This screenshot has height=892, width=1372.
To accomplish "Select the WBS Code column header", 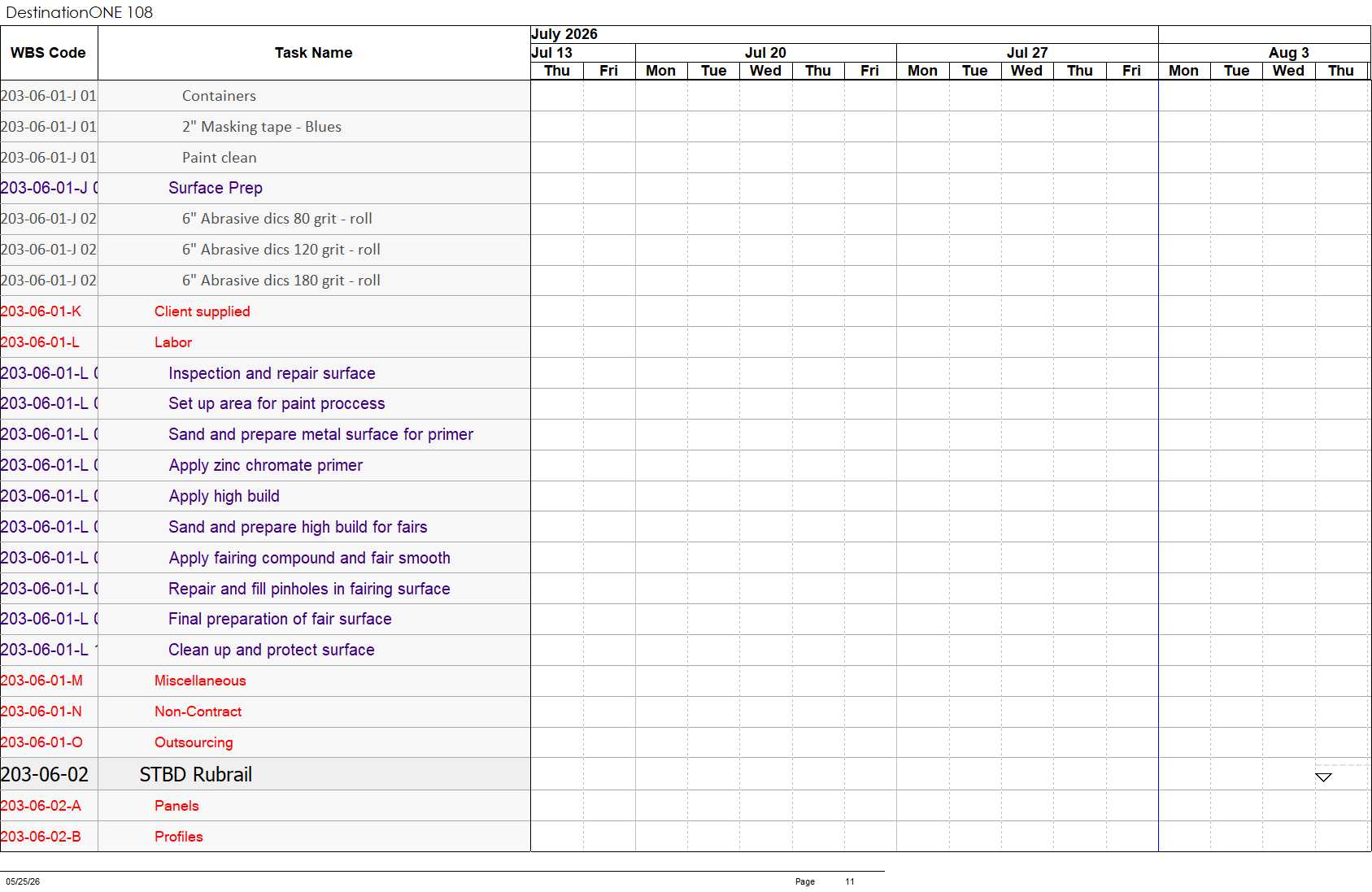I will coord(49,53).
